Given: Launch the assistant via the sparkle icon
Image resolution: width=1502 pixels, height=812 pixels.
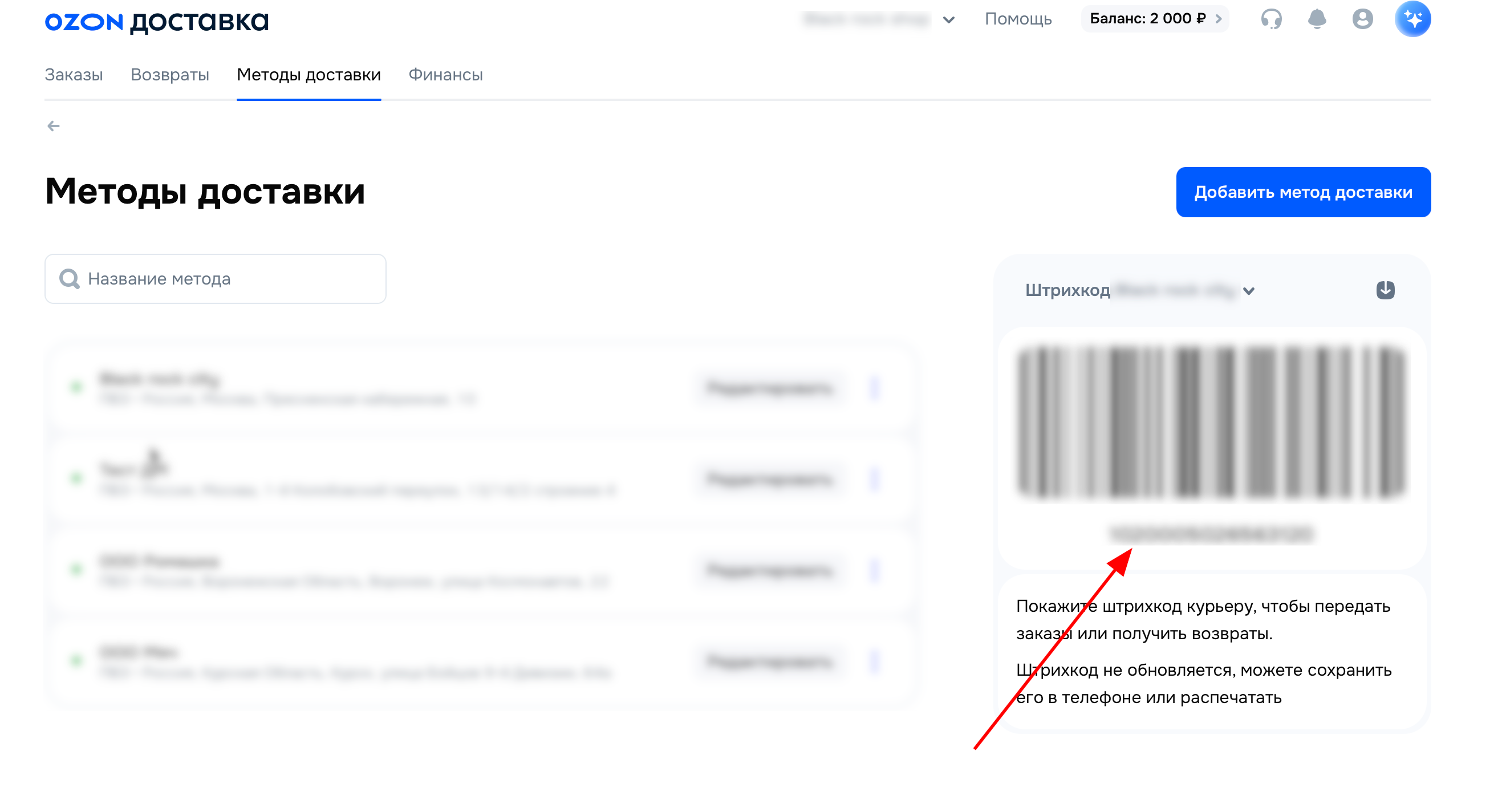Looking at the screenshot, I should click(1412, 19).
